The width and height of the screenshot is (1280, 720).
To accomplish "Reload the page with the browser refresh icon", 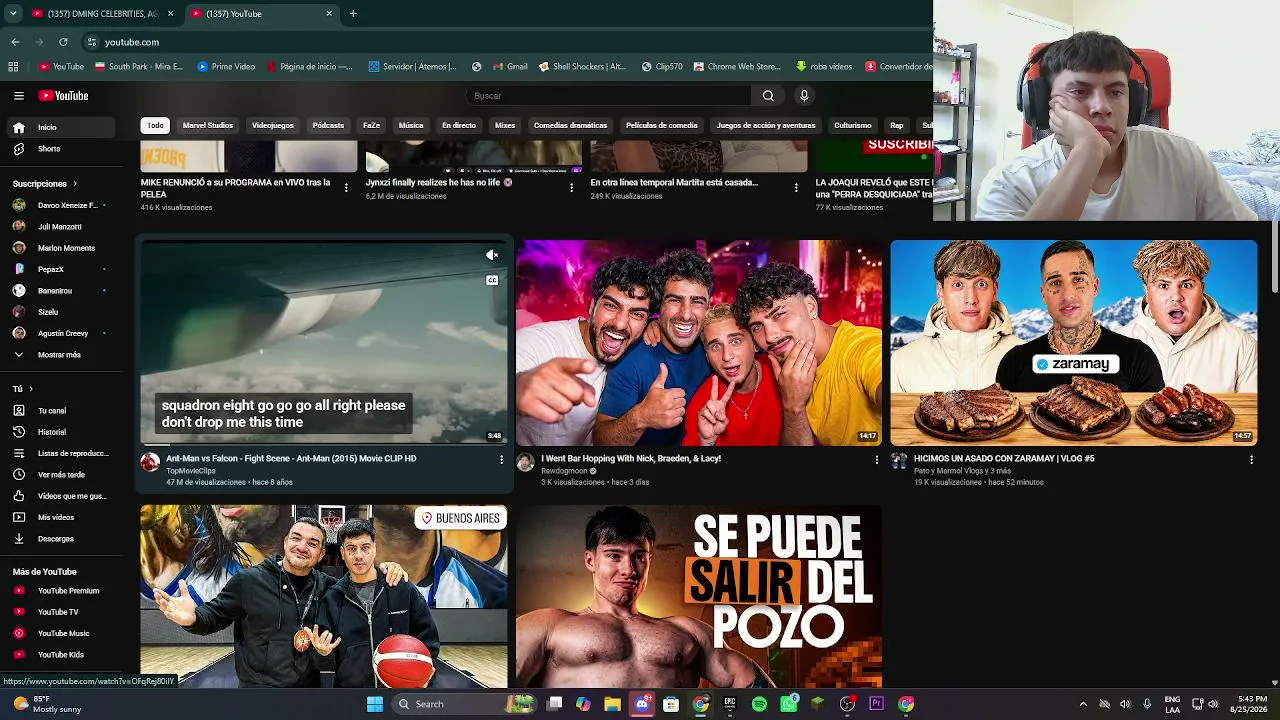I will click(x=63, y=42).
